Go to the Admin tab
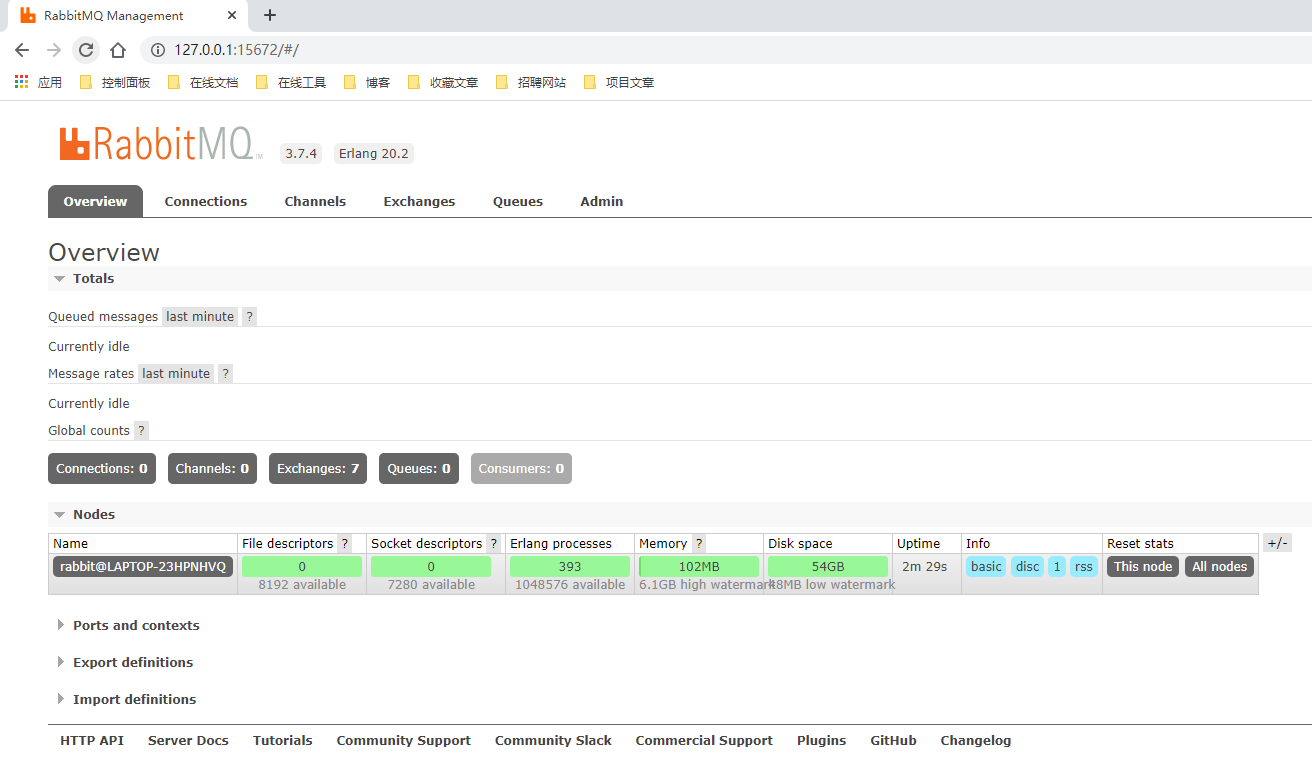 pyautogui.click(x=602, y=201)
